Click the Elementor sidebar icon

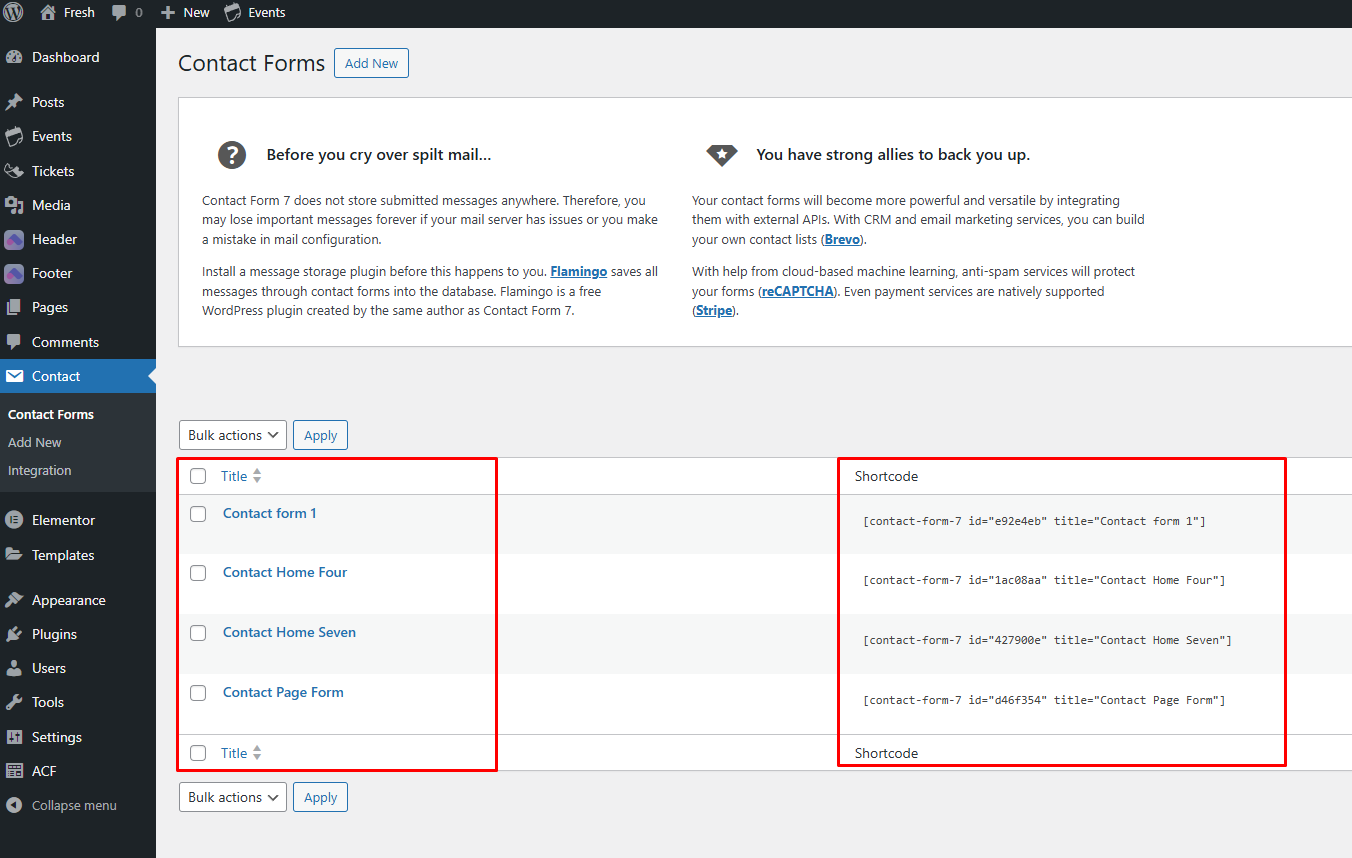14,520
